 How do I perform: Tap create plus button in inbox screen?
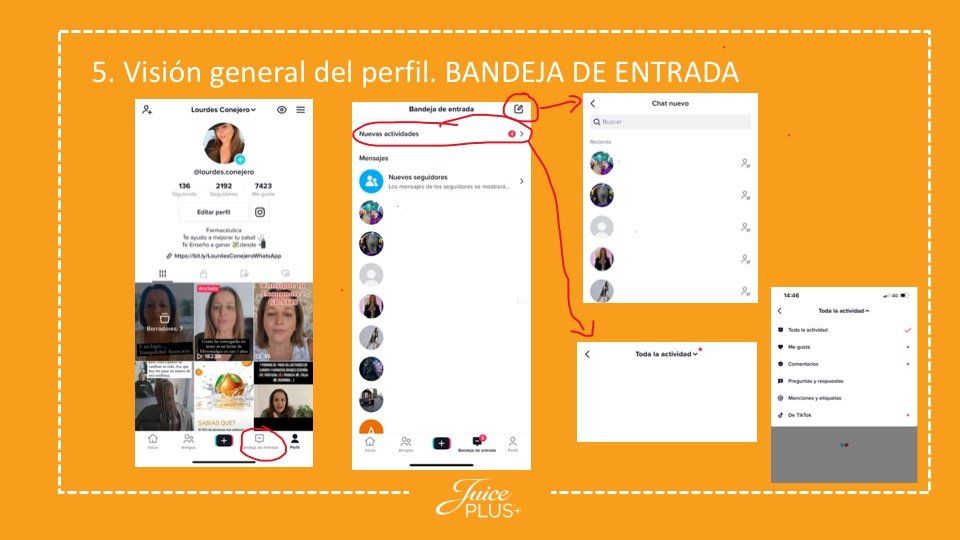[x=441, y=443]
